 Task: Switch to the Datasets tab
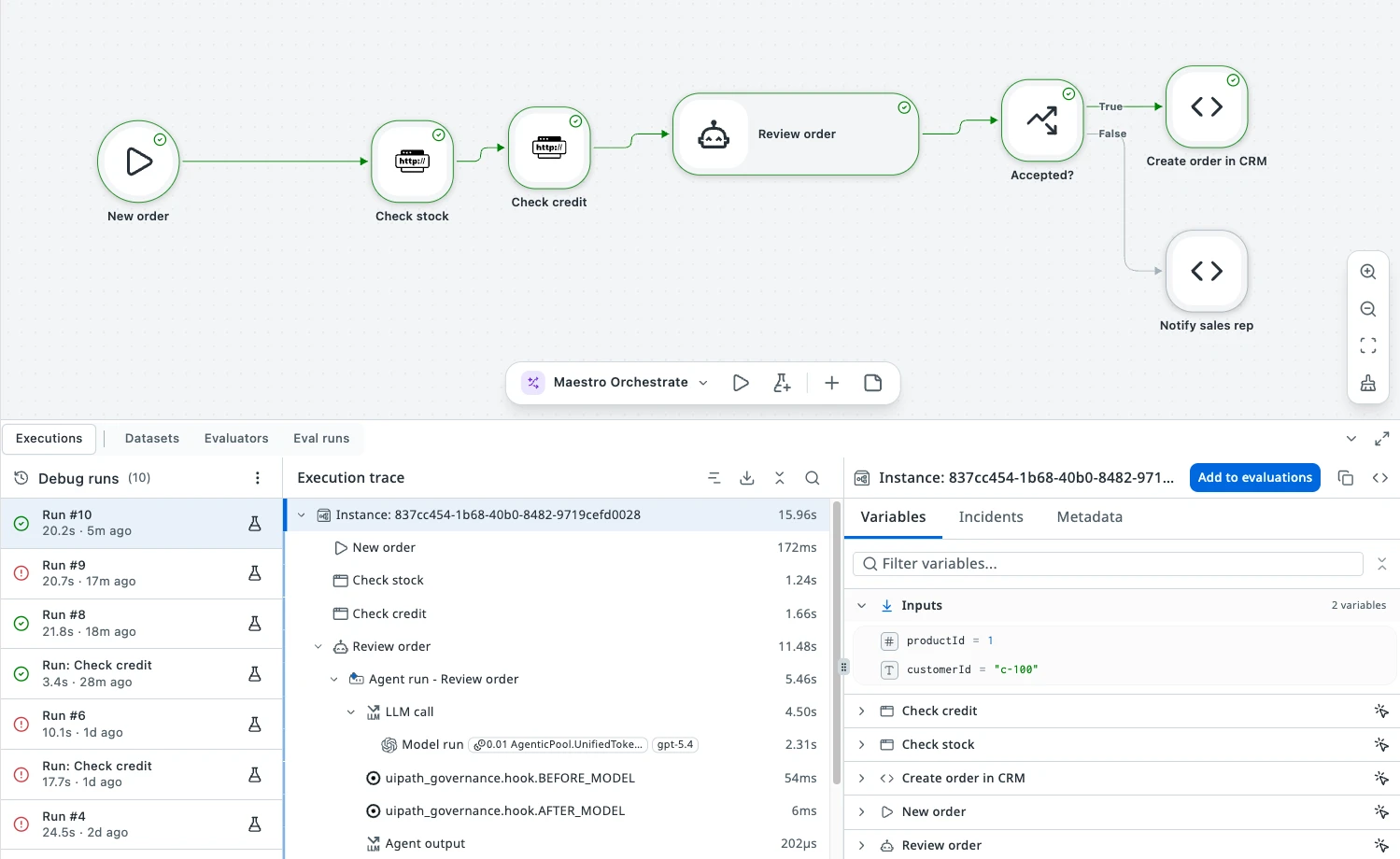(152, 439)
